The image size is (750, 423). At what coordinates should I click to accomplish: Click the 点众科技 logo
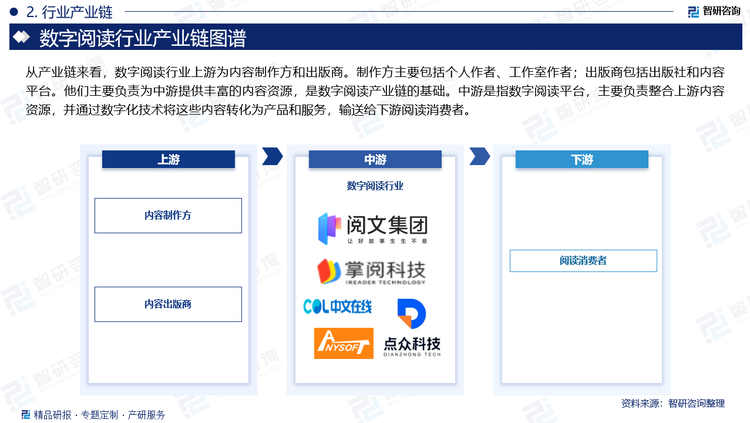(412, 328)
